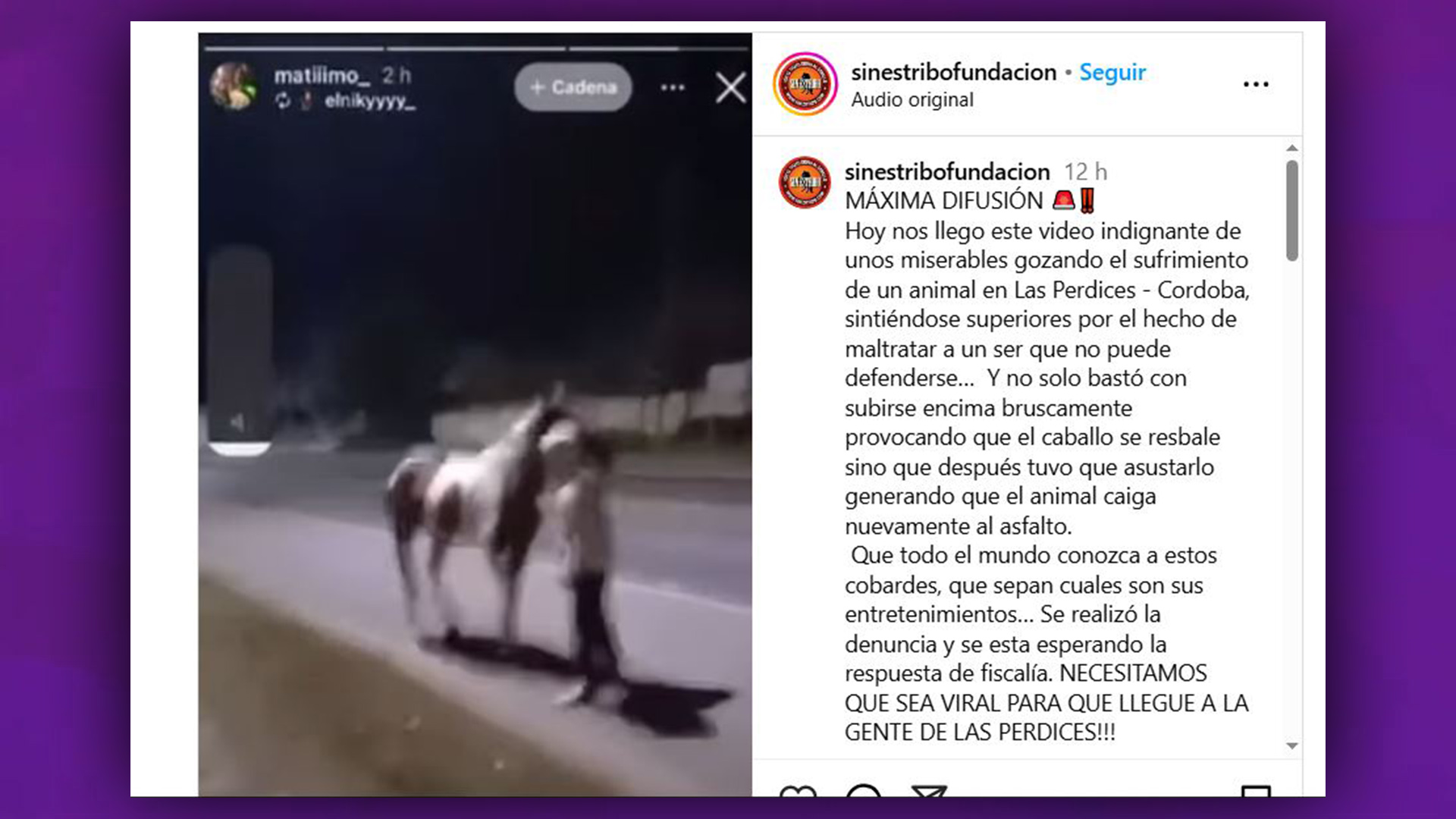
Task: Open the matiiimo_ username in story header
Action: point(322,76)
